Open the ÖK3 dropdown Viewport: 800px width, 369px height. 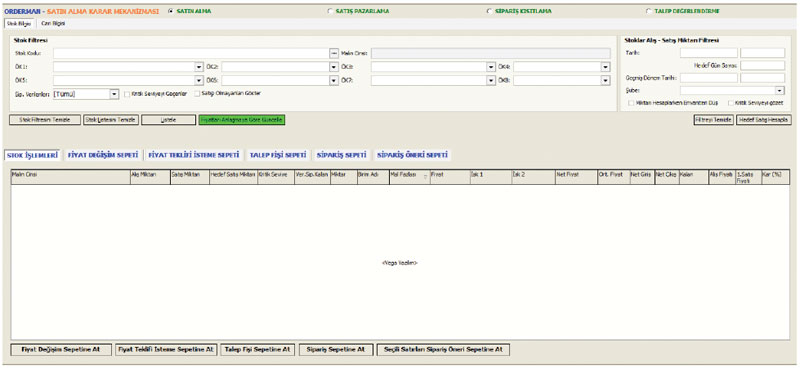tap(491, 67)
